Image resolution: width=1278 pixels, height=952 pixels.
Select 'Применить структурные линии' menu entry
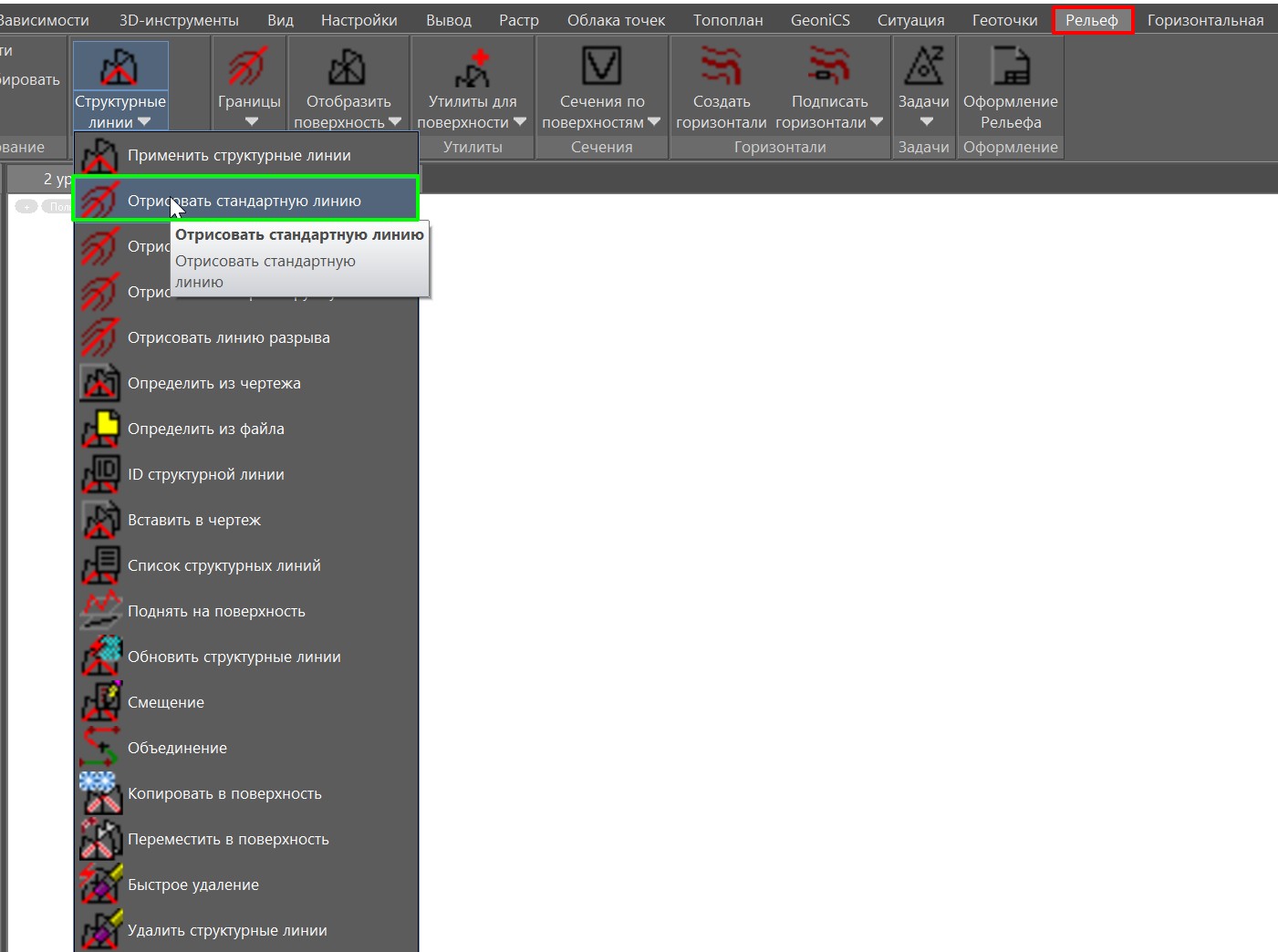239,155
